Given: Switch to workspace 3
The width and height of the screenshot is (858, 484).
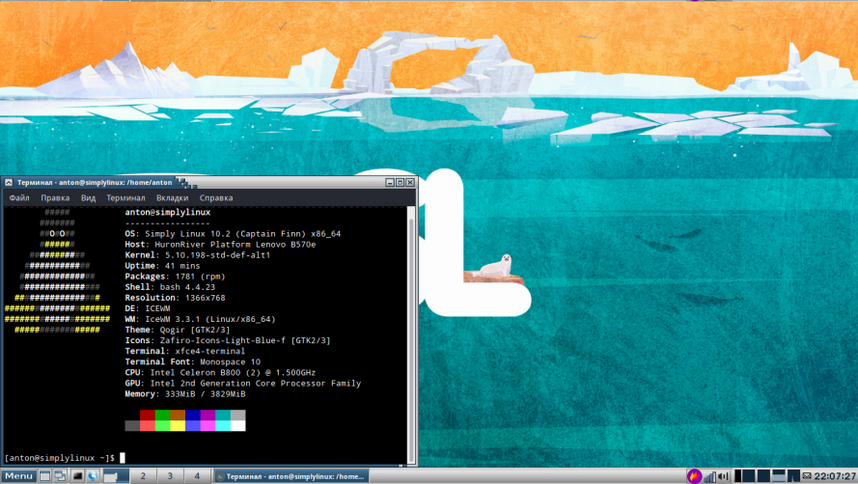Looking at the screenshot, I should point(170,476).
